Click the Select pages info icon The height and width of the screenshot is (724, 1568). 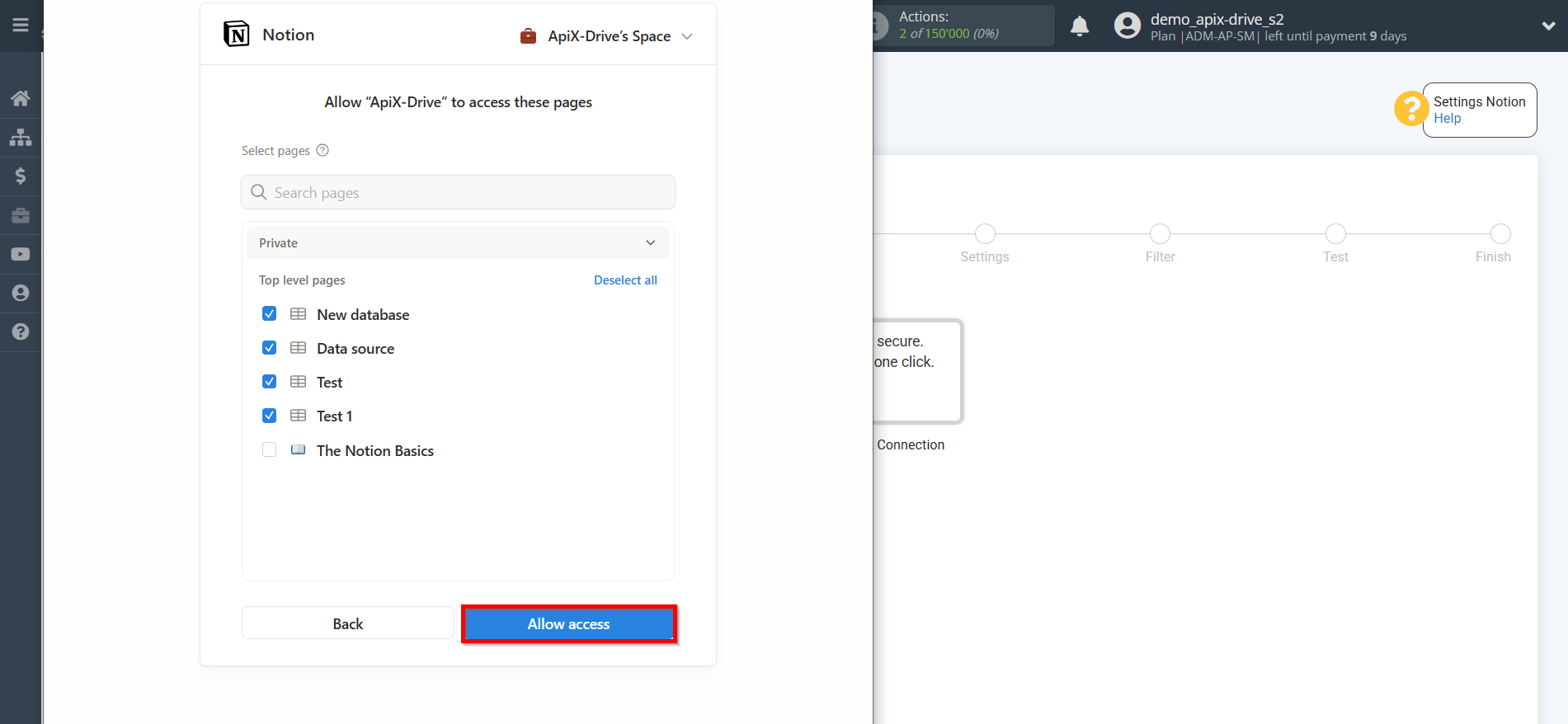click(x=323, y=150)
